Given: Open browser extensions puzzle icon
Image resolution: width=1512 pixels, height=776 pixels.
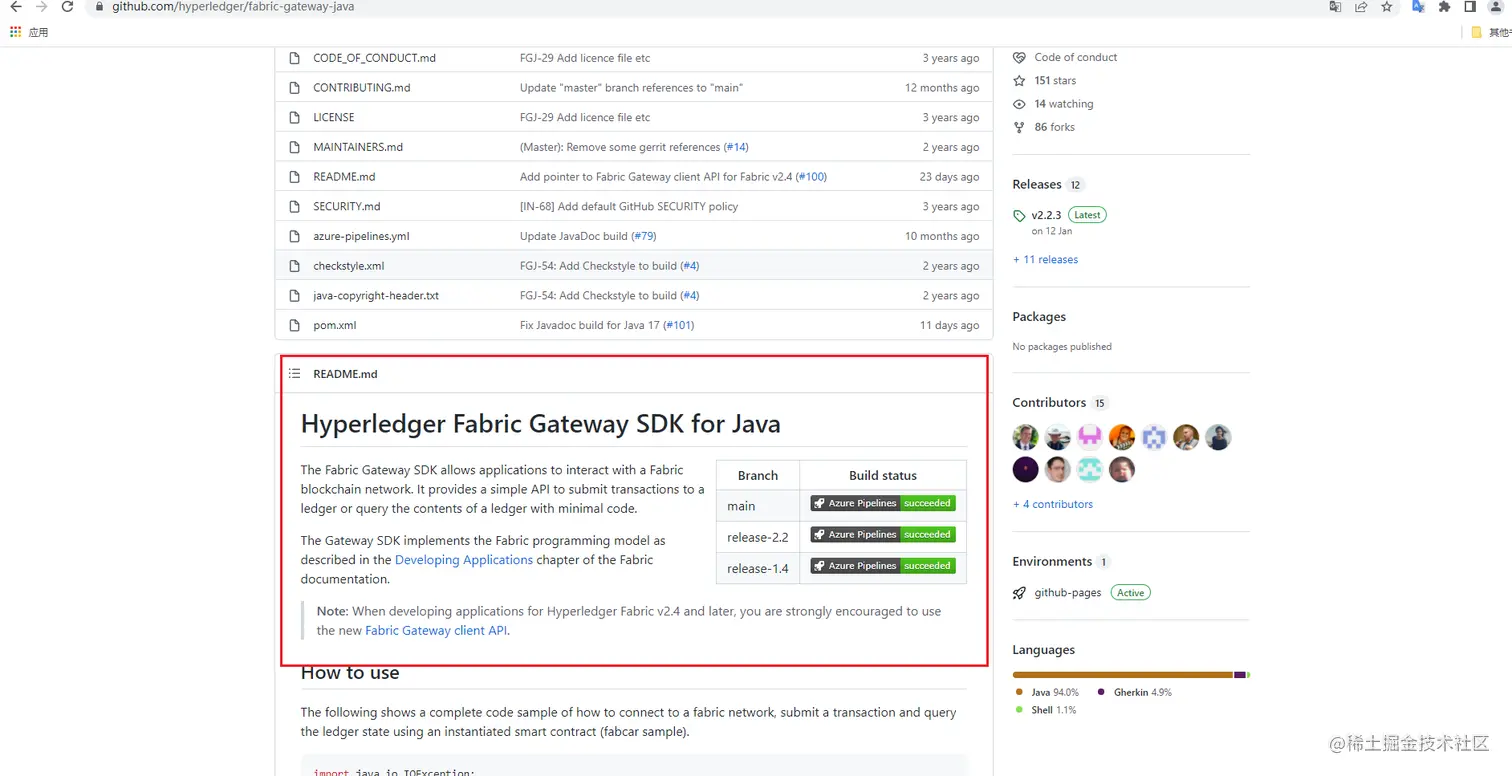Looking at the screenshot, I should [x=1444, y=7].
